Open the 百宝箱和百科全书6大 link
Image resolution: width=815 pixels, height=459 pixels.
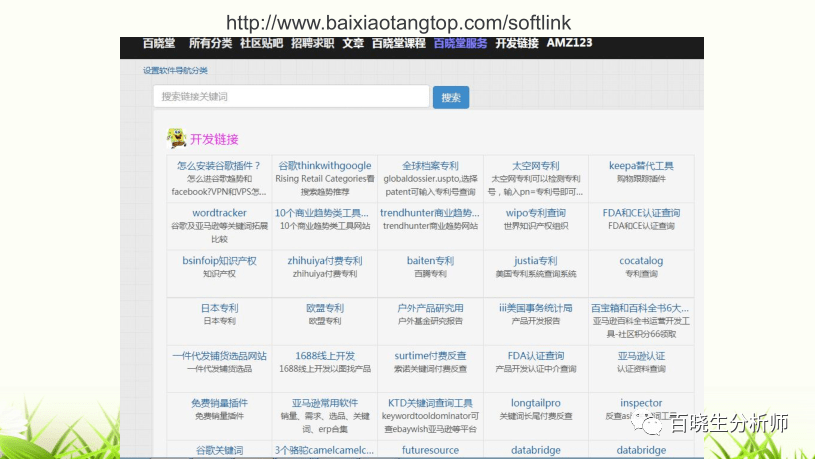tap(640, 308)
